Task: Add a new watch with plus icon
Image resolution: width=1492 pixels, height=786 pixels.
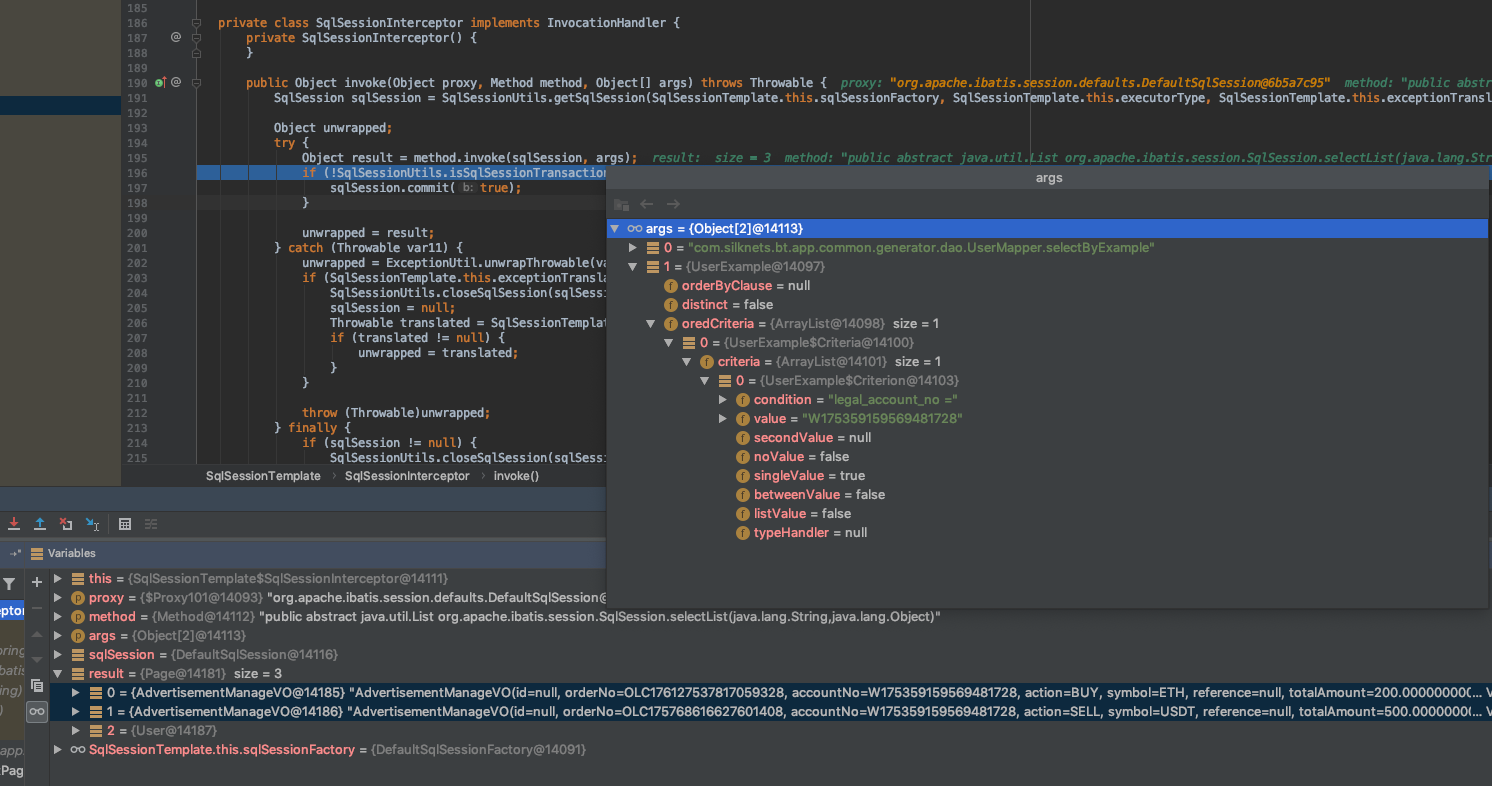Action: pyautogui.click(x=37, y=581)
